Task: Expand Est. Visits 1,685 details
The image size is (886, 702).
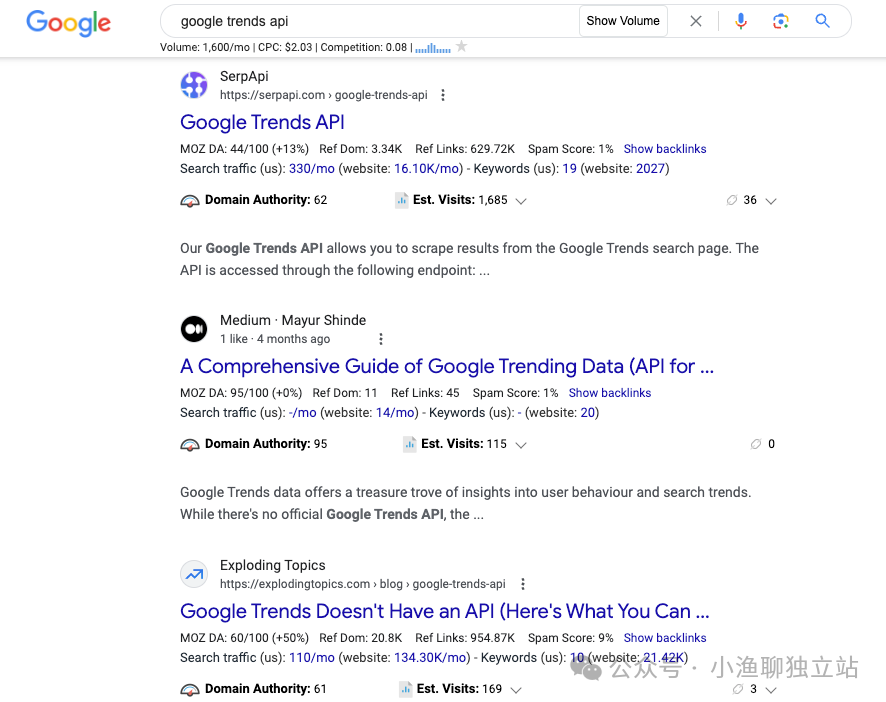Action: click(521, 201)
